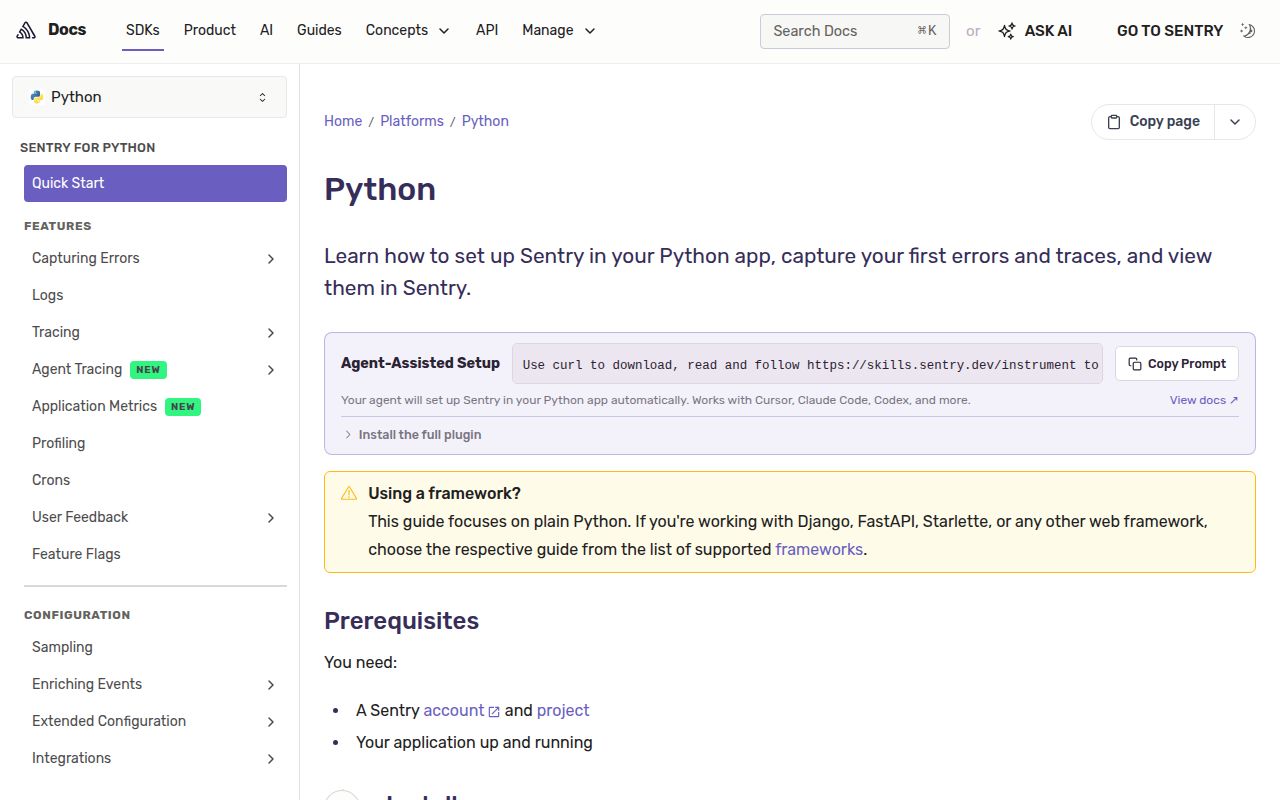This screenshot has width=1280, height=800.
Task: Open Capturing Errors page in sidebar
Action: pos(86,258)
